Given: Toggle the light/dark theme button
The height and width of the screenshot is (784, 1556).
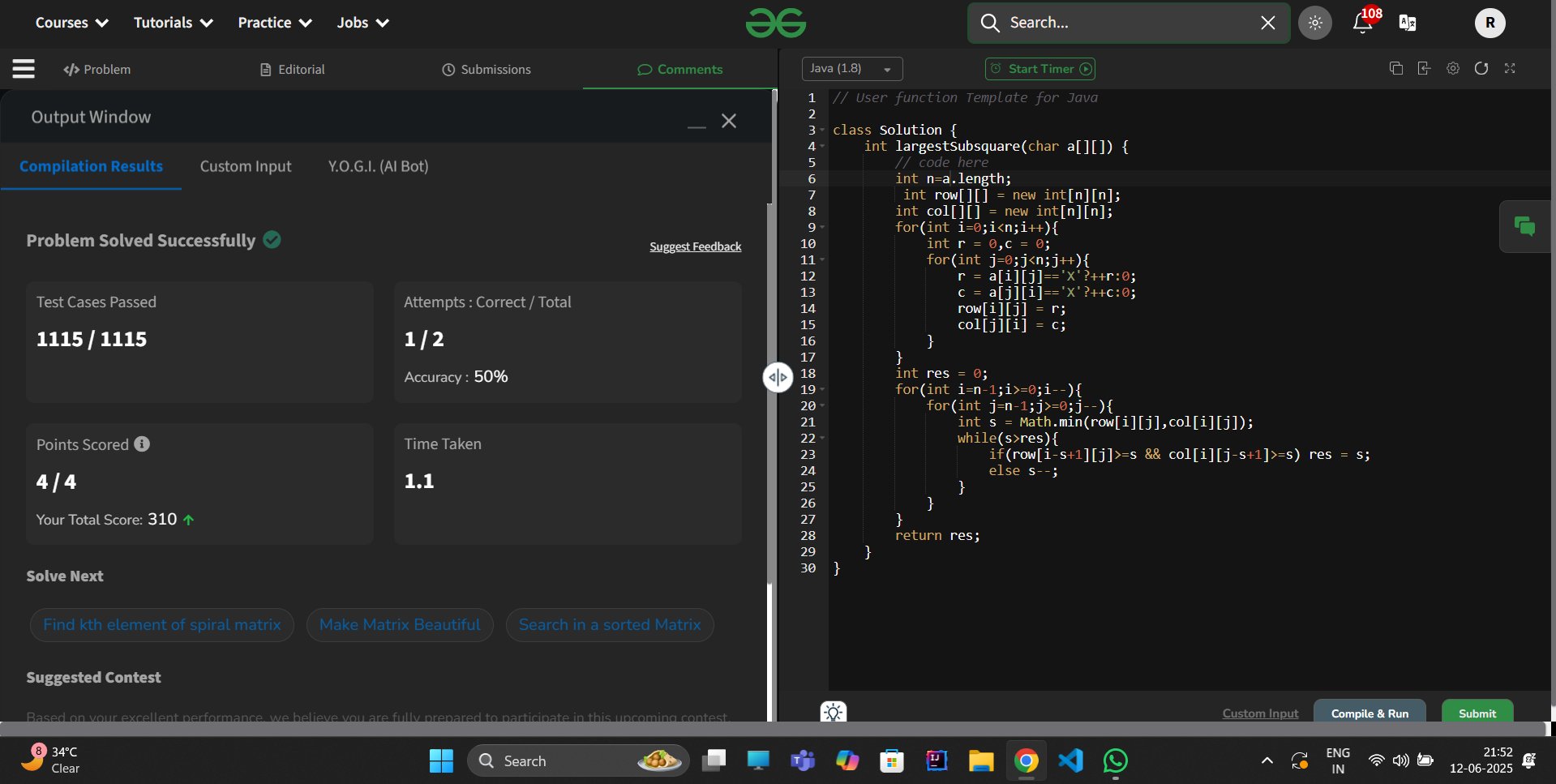Looking at the screenshot, I should coord(1315,23).
